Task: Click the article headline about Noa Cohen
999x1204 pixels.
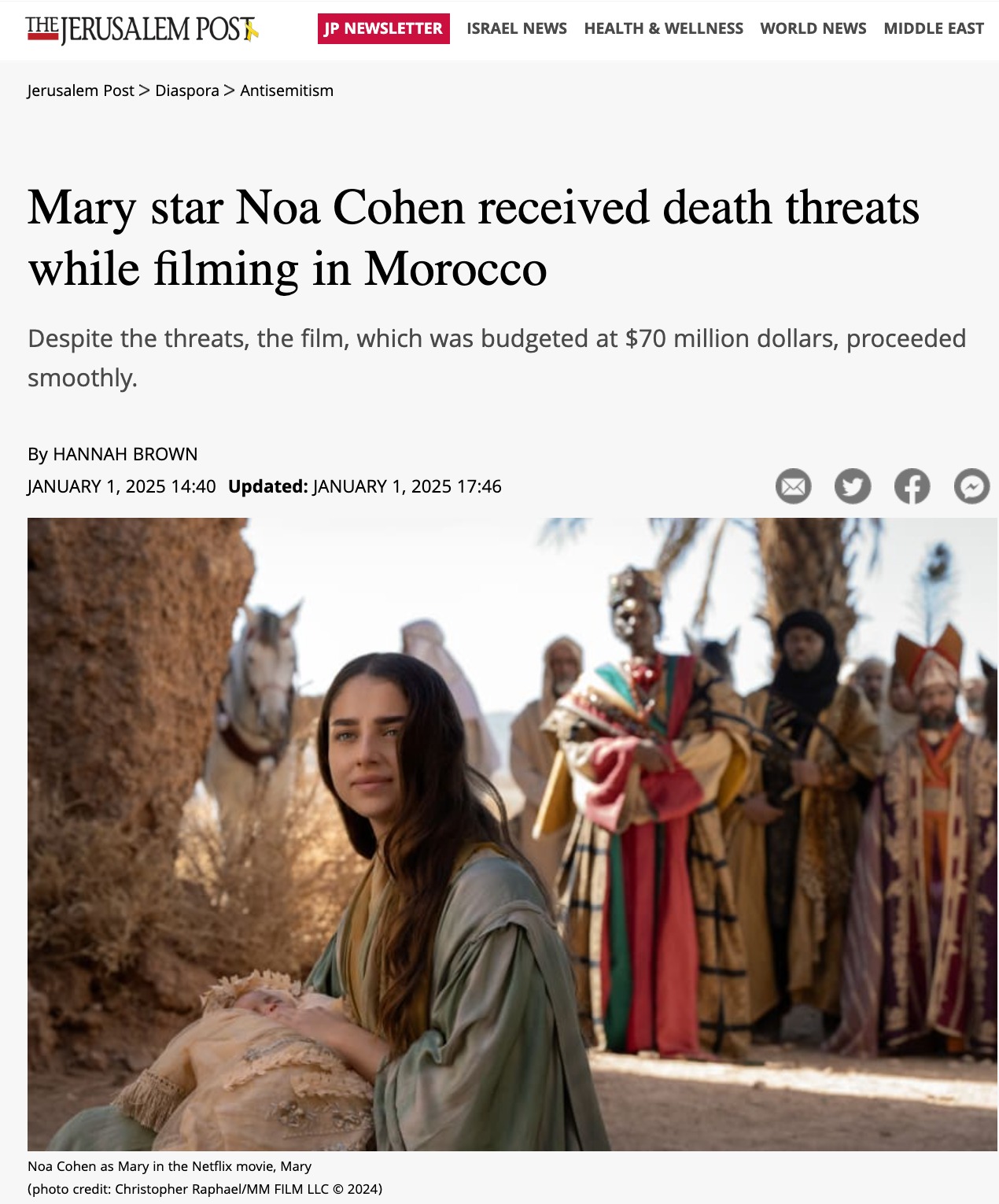Action: (x=474, y=238)
